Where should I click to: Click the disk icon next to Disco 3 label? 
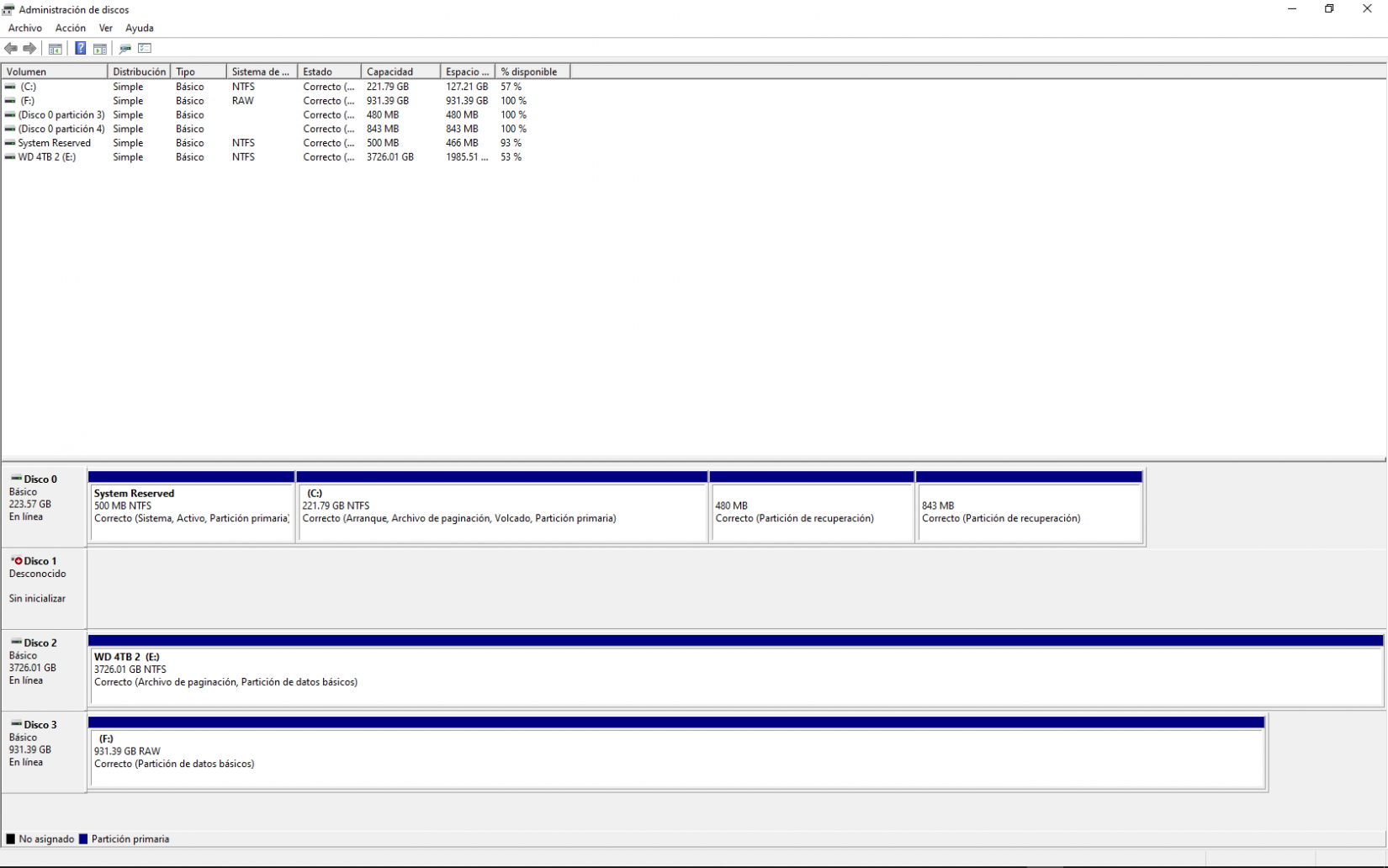pos(16,723)
